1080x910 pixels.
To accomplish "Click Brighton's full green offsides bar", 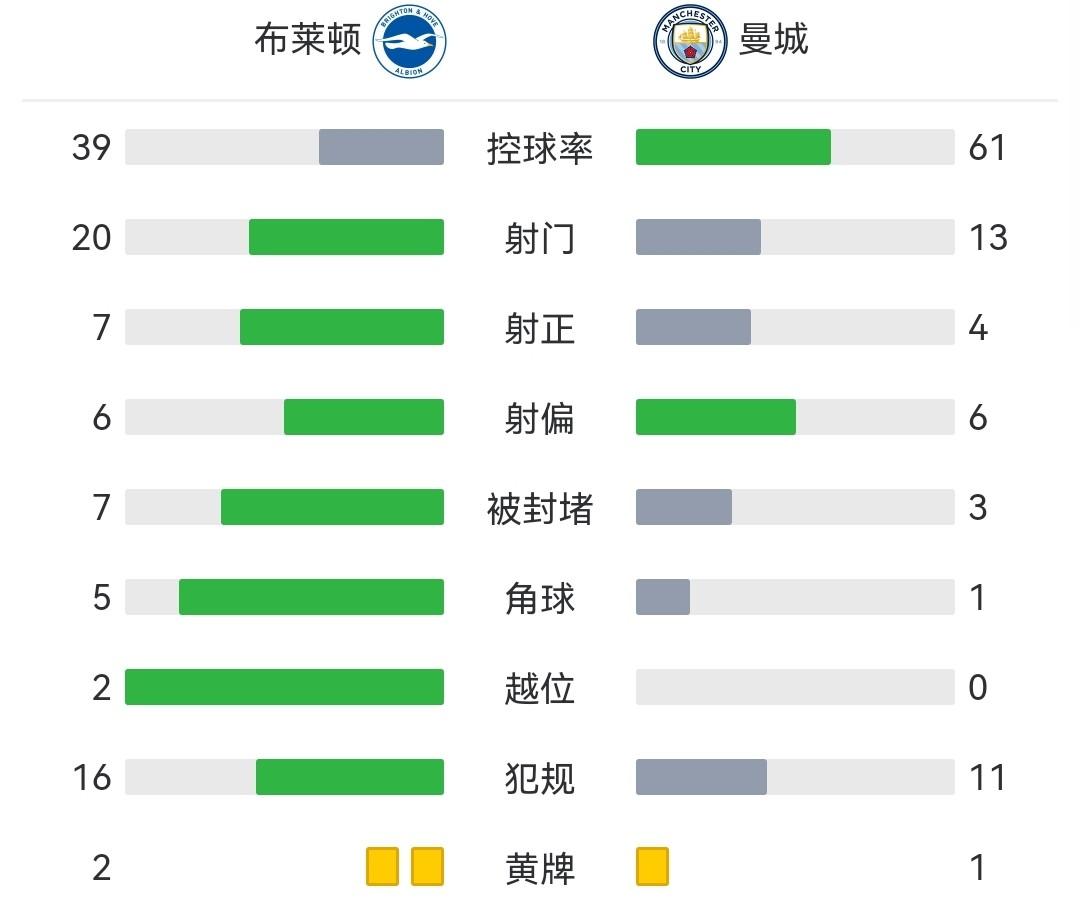I will (284, 687).
